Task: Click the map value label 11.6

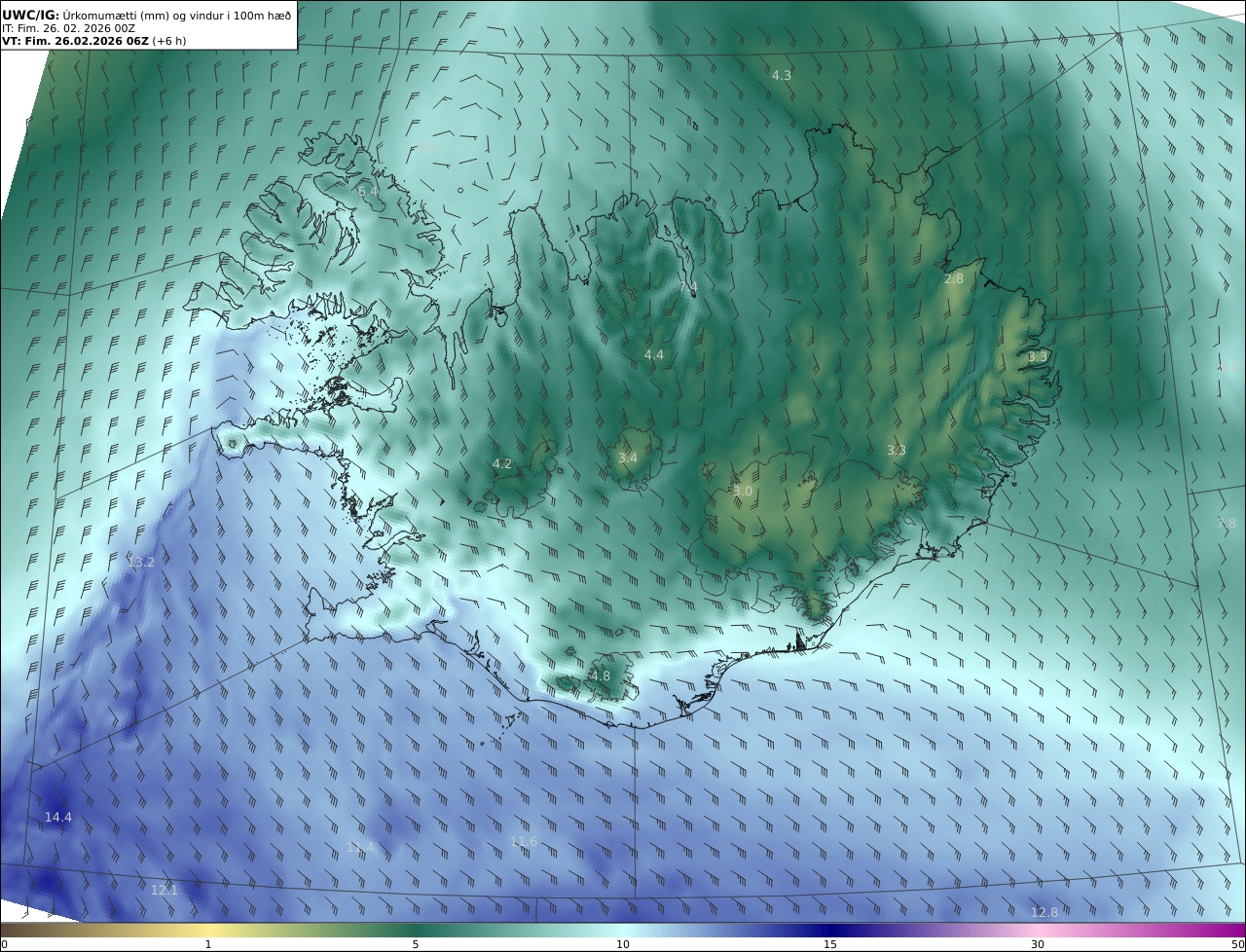Action: (524, 841)
